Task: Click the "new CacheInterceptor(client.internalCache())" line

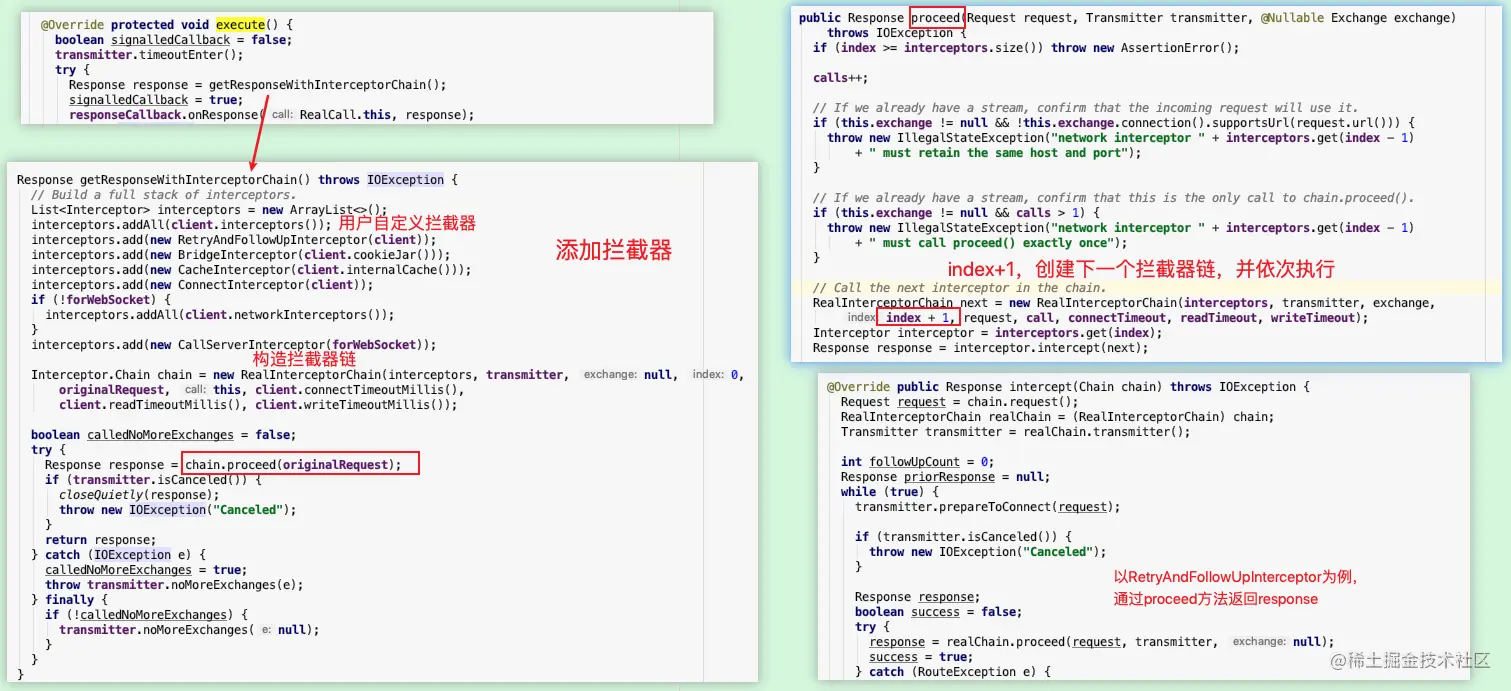Action: [251, 269]
